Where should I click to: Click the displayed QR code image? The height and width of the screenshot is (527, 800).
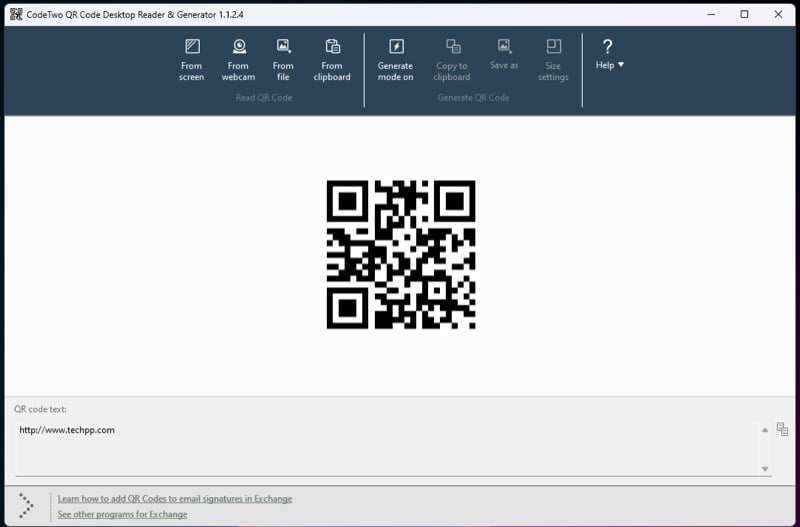pyautogui.click(x=401, y=254)
